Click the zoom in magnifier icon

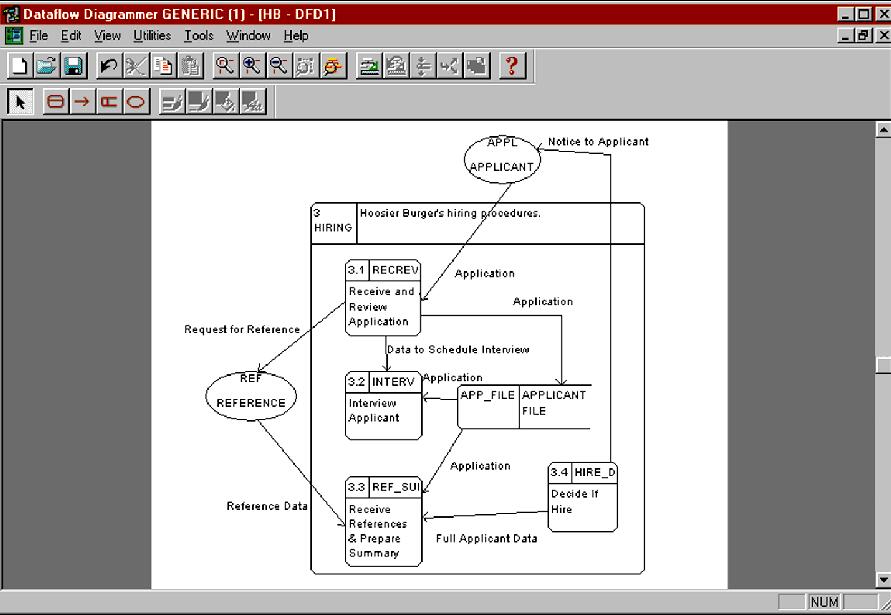pos(252,66)
